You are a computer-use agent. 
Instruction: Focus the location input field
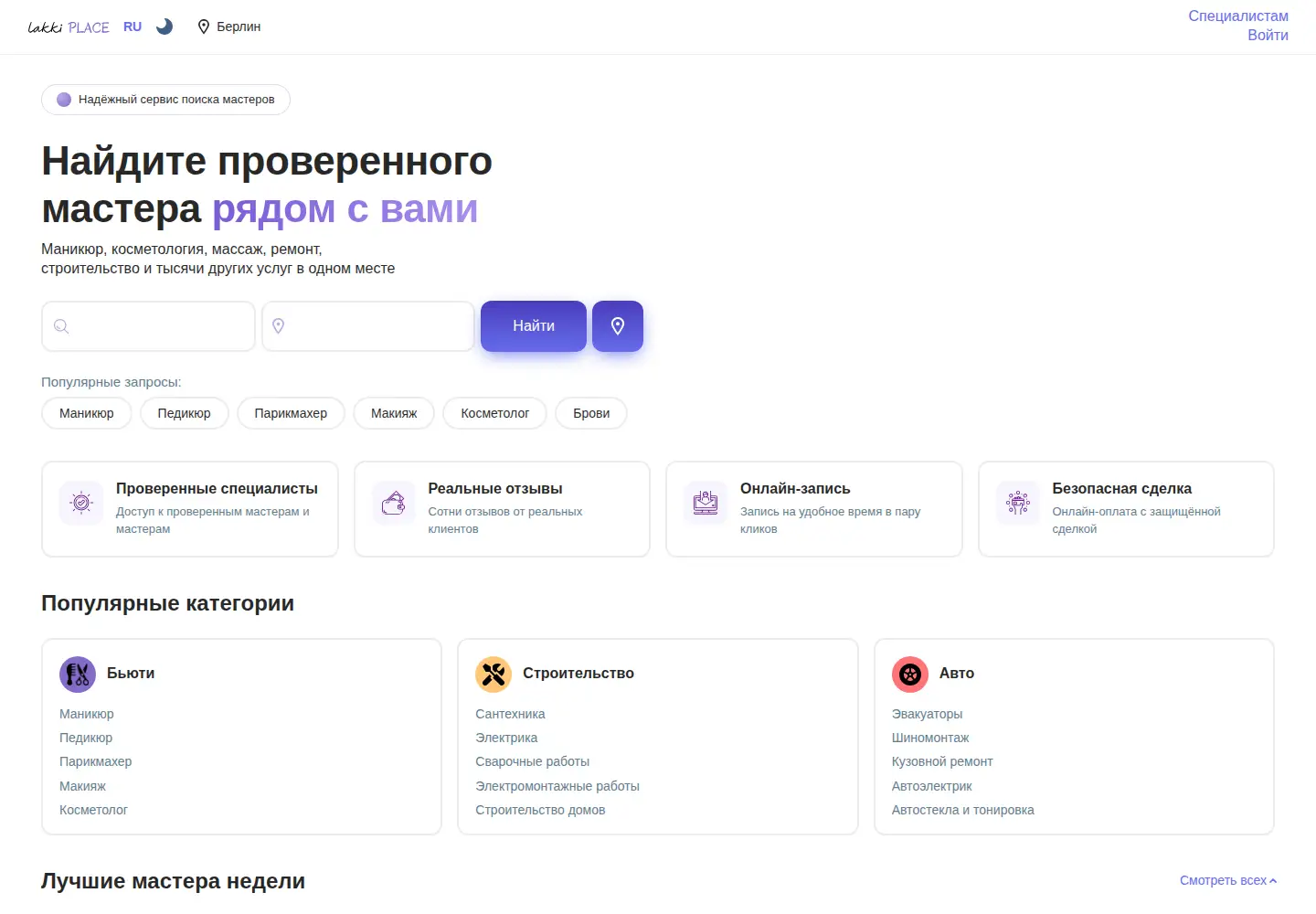point(368,326)
